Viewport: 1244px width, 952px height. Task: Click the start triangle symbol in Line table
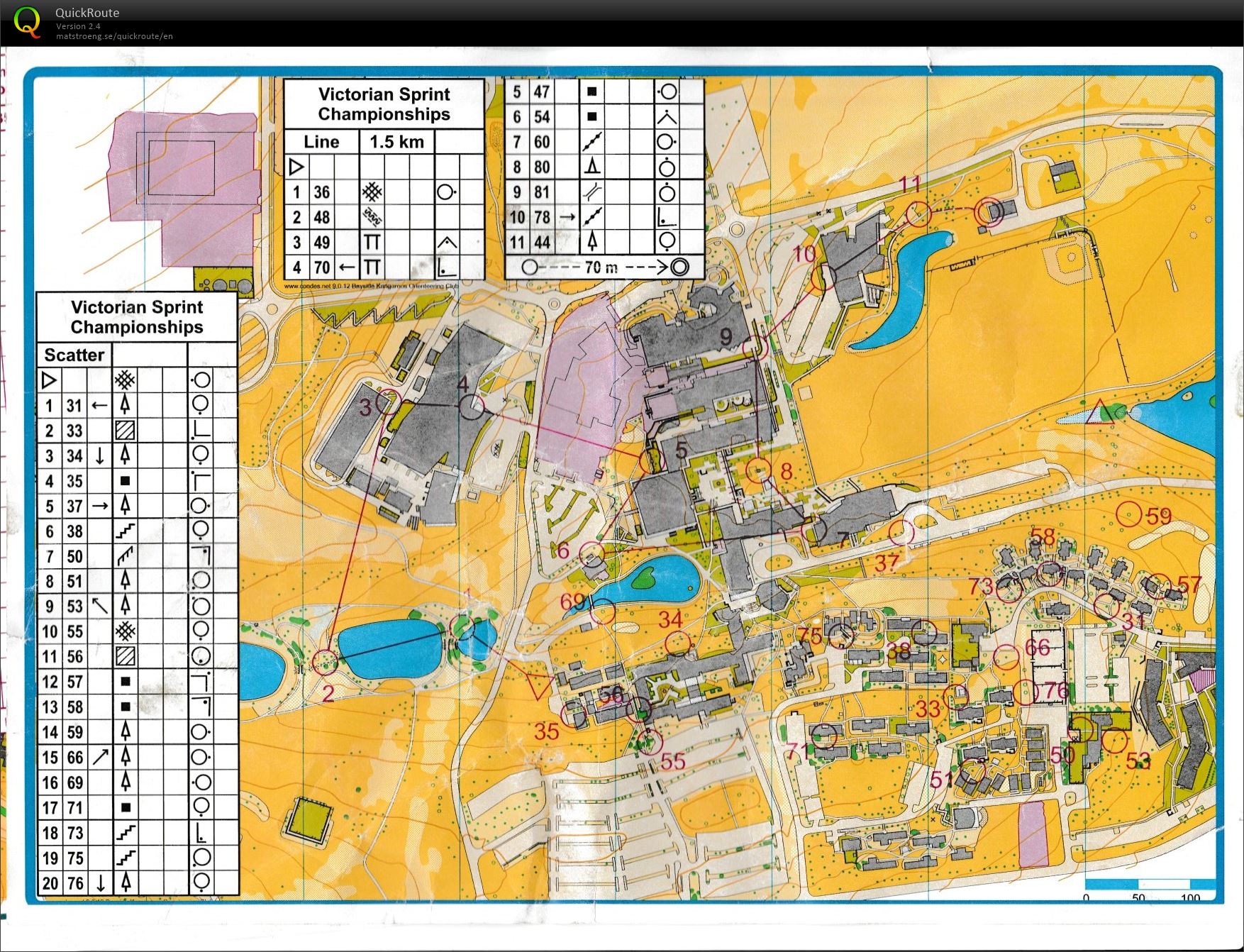coord(296,167)
